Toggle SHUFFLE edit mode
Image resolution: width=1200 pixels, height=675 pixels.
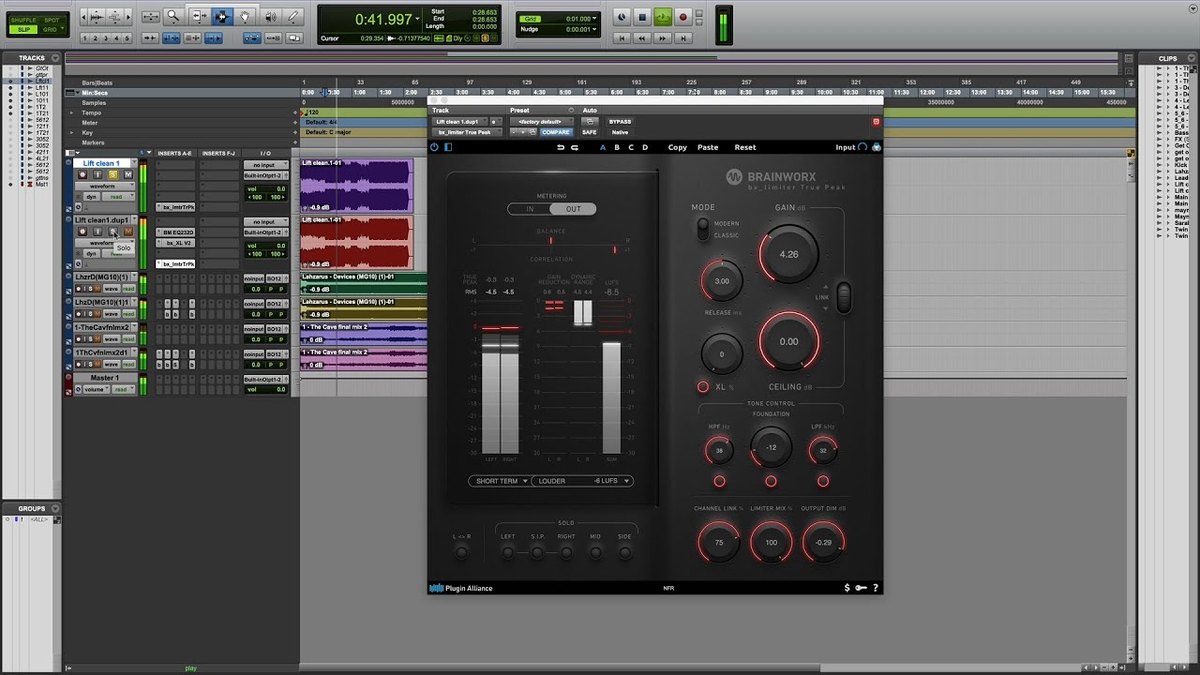22,20
